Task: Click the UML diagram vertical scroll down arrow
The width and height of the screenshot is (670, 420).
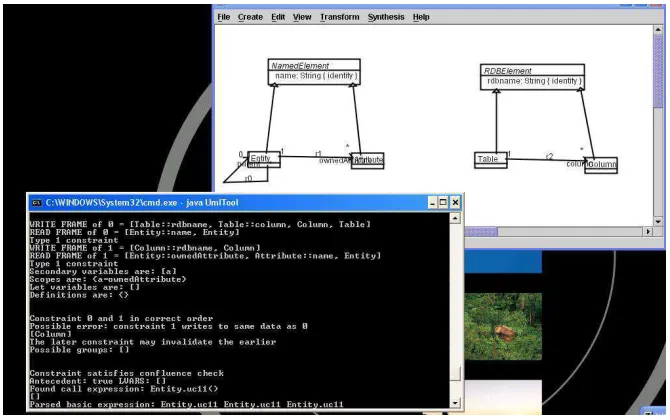Action: pyautogui.click(x=658, y=222)
